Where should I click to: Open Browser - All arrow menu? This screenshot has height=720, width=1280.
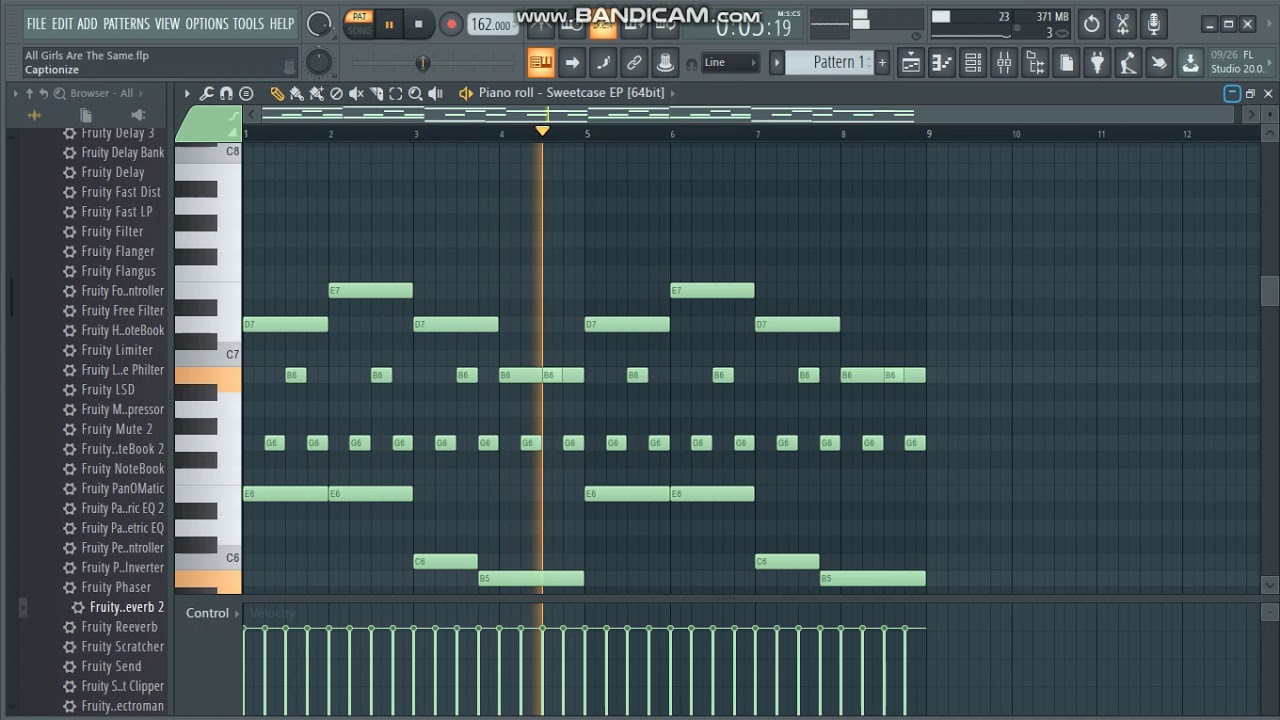[x=140, y=93]
